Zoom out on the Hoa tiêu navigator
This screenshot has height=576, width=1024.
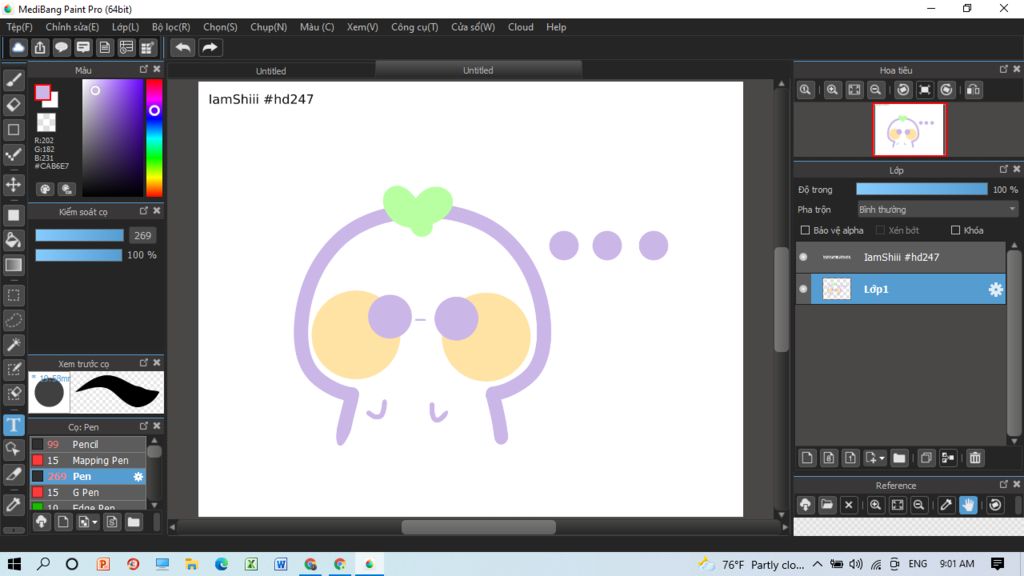pos(876,90)
